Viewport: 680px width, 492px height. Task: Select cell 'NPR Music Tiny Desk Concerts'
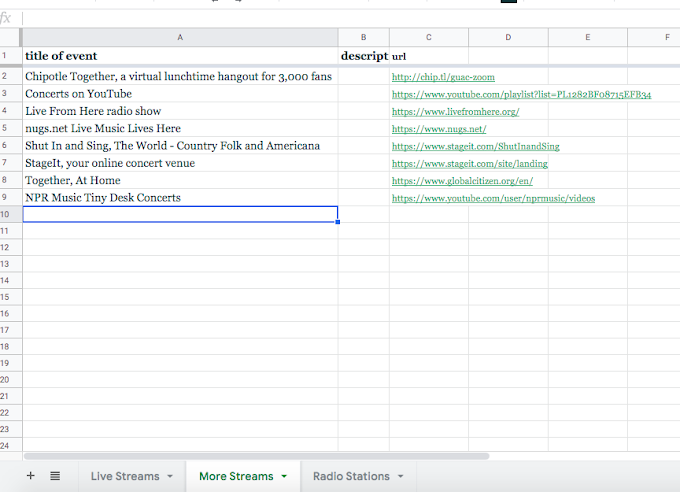pyautogui.click(x=180, y=198)
